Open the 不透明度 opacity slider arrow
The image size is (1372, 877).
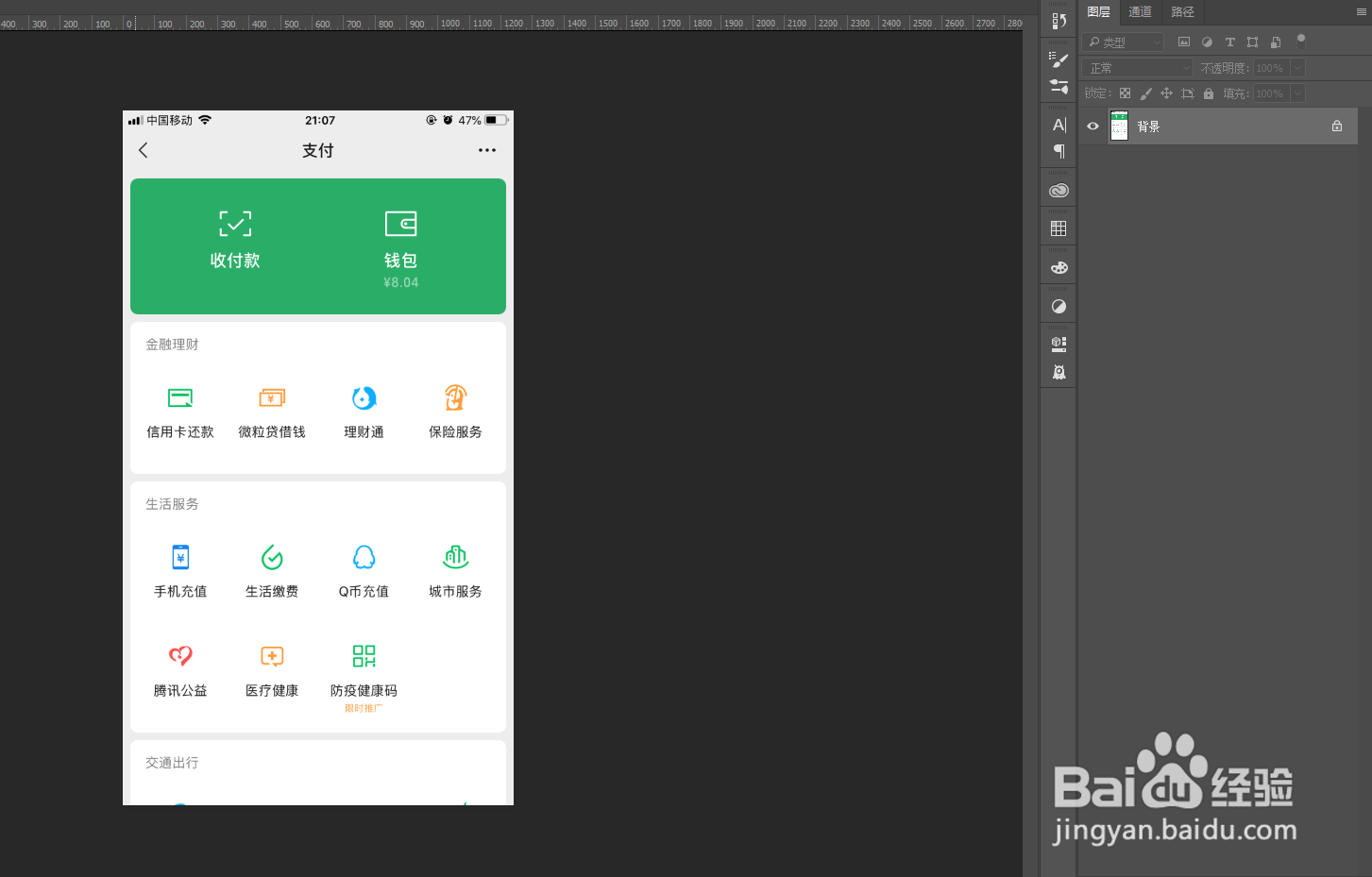[x=1298, y=68]
